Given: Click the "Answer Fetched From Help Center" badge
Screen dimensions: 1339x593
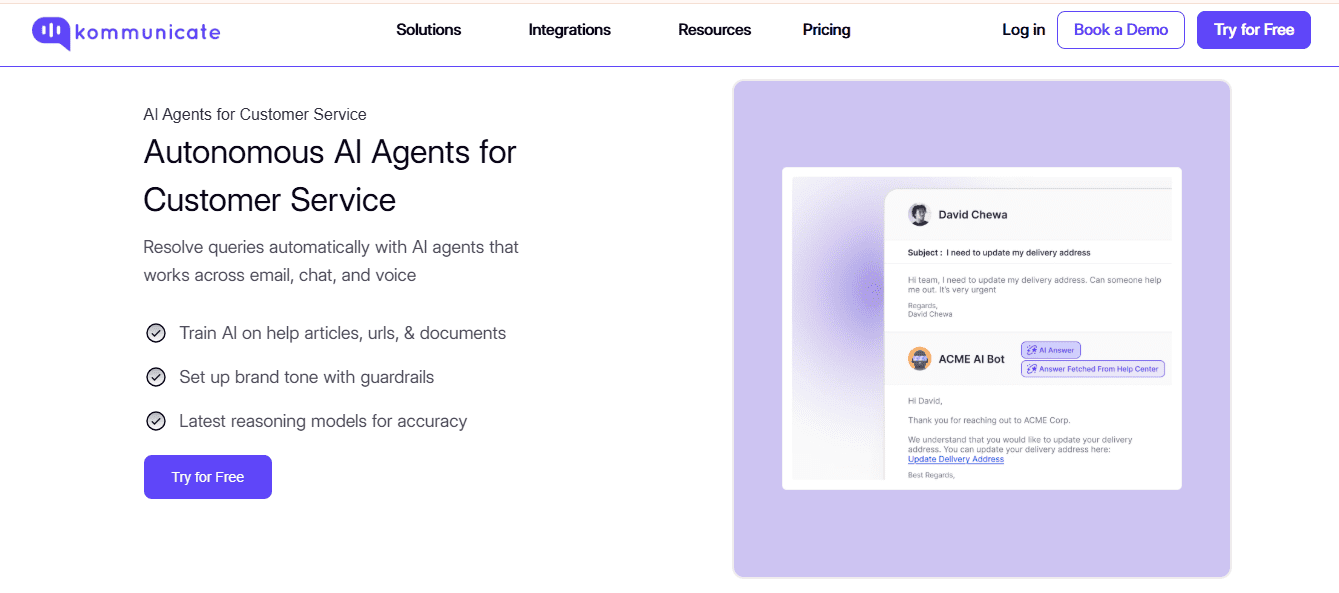Looking at the screenshot, I should (x=1092, y=369).
